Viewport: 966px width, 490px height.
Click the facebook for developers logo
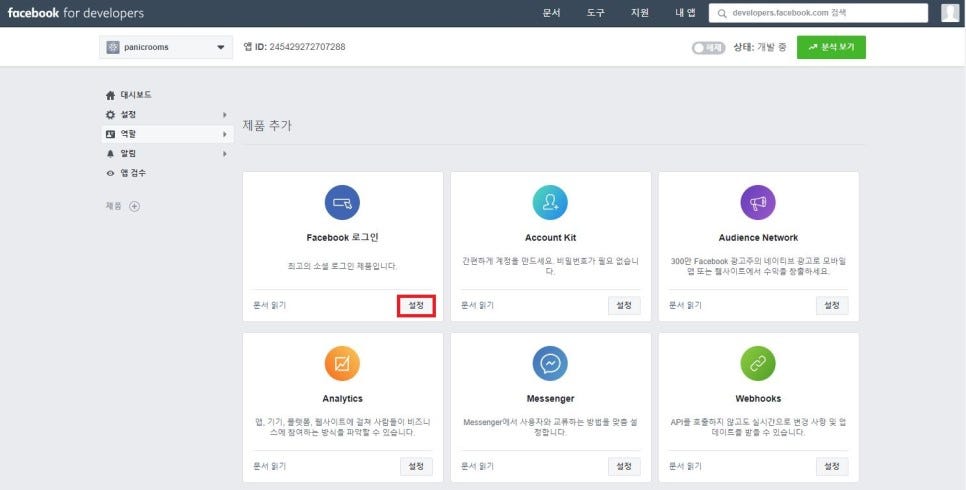(76, 13)
